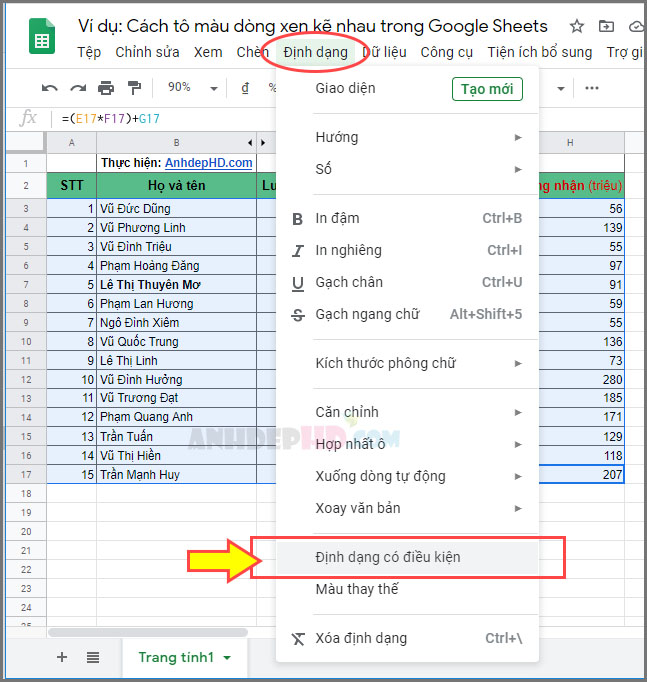This screenshot has height=682, width=647.
Task: Expand the Hướng submenu
Action: pos(517,137)
